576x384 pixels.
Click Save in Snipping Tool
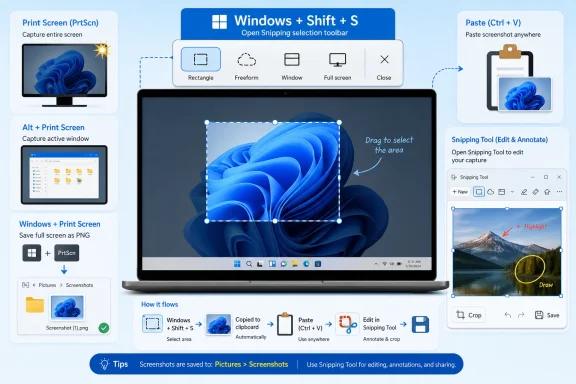click(547, 315)
